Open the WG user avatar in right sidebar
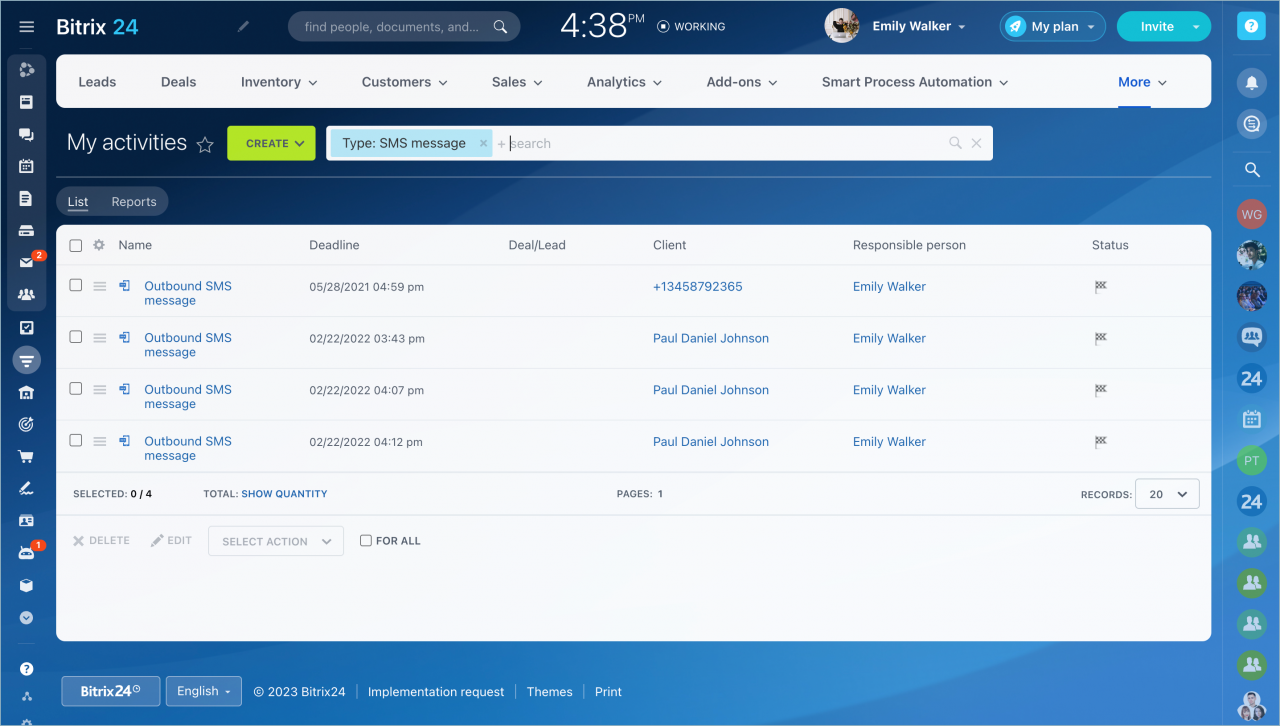The image size is (1280, 726). click(1252, 214)
